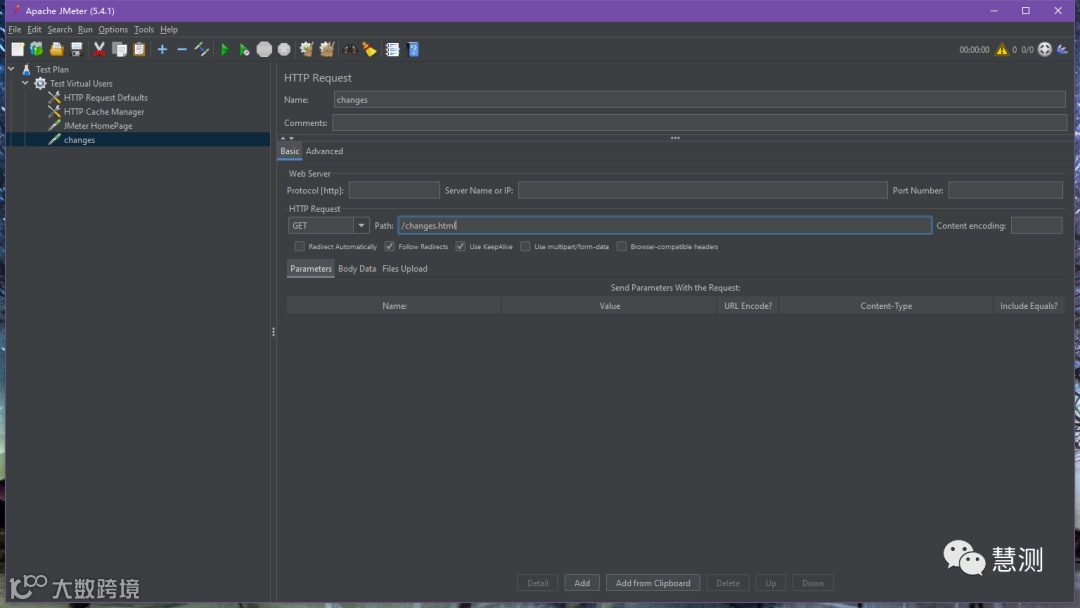1080x608 pixels.
Task: Click the Toggle enable/disable icon
Action: (202, 50)
